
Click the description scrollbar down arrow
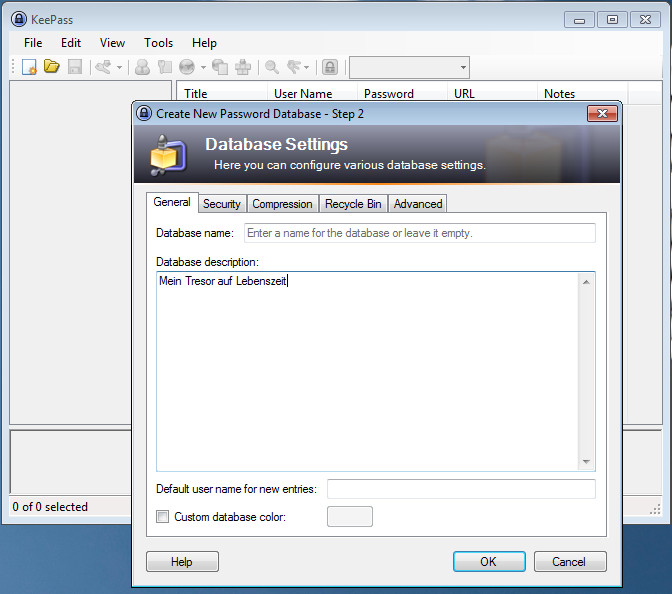[586, 461]
